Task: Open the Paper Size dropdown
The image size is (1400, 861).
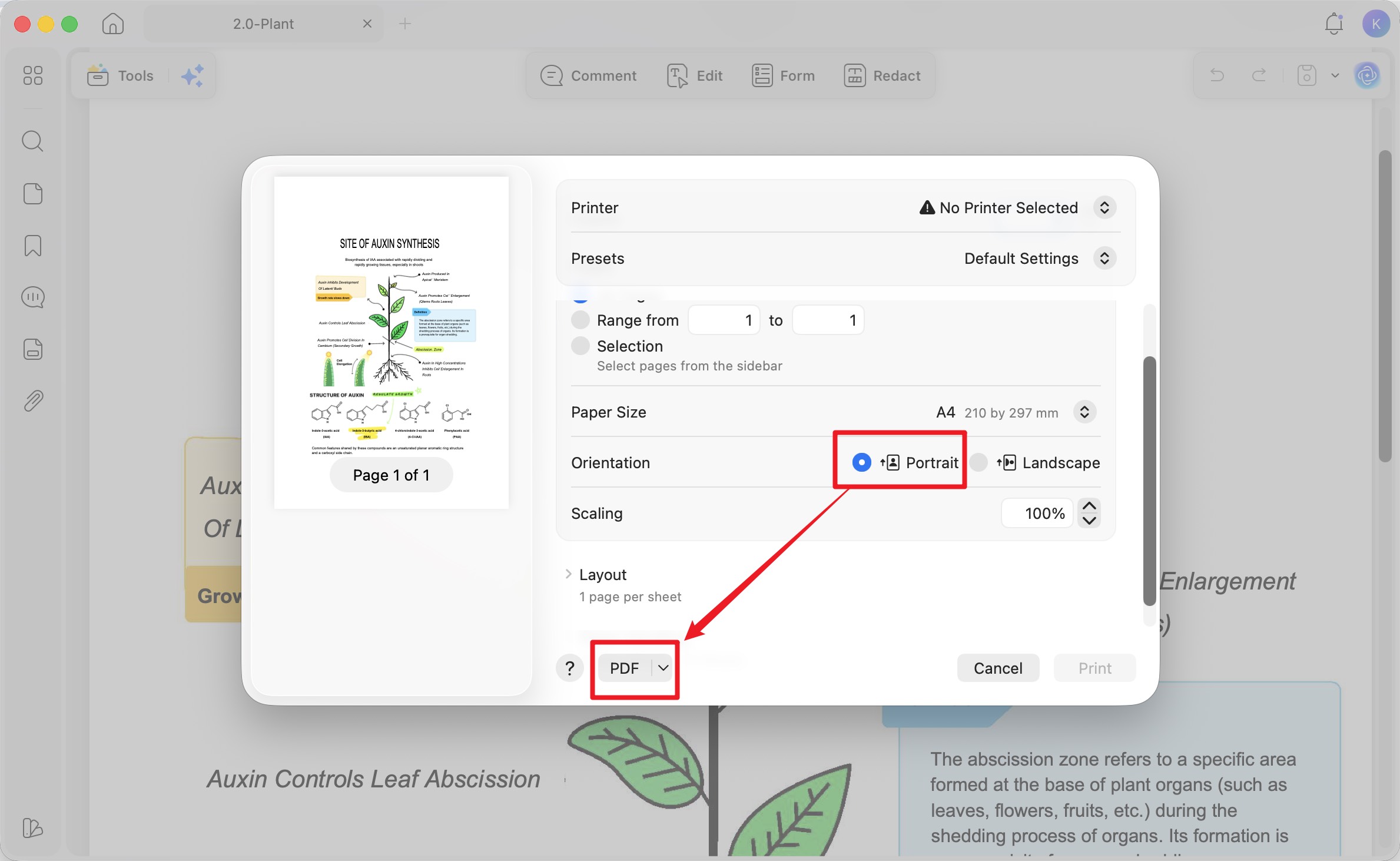Action: click(x=1084, y=412)
